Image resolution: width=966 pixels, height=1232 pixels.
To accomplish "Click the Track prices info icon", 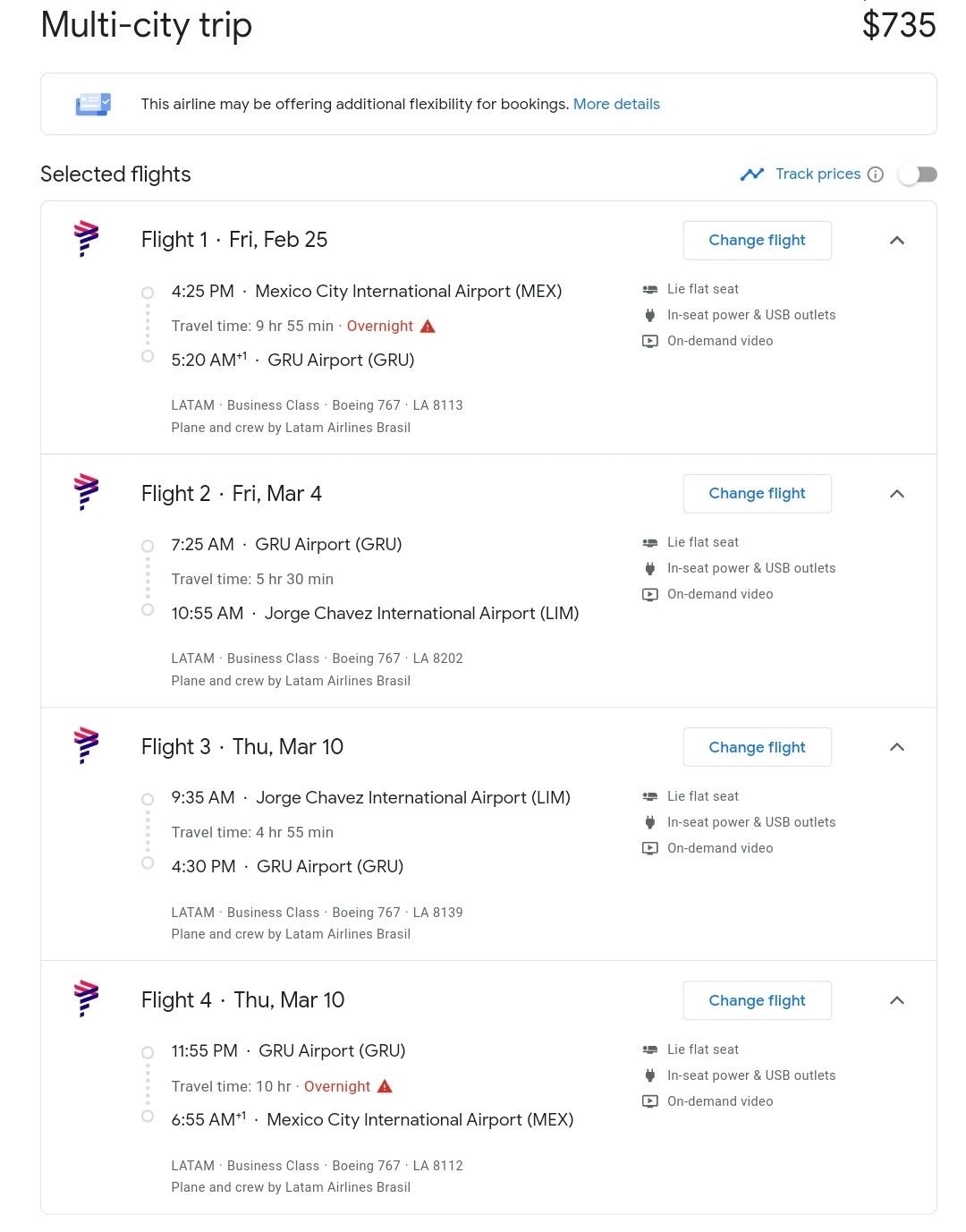I will [x=876, y=174].
